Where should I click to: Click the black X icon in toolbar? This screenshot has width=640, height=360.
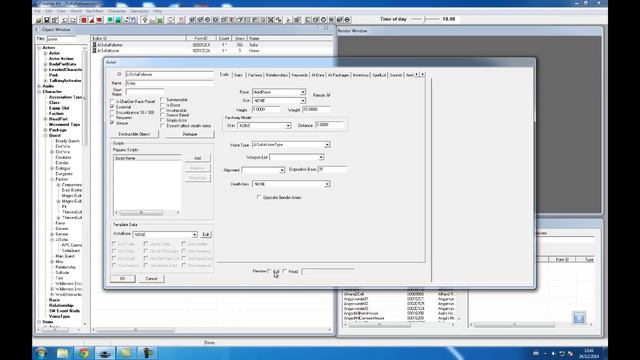click(270, 20)
